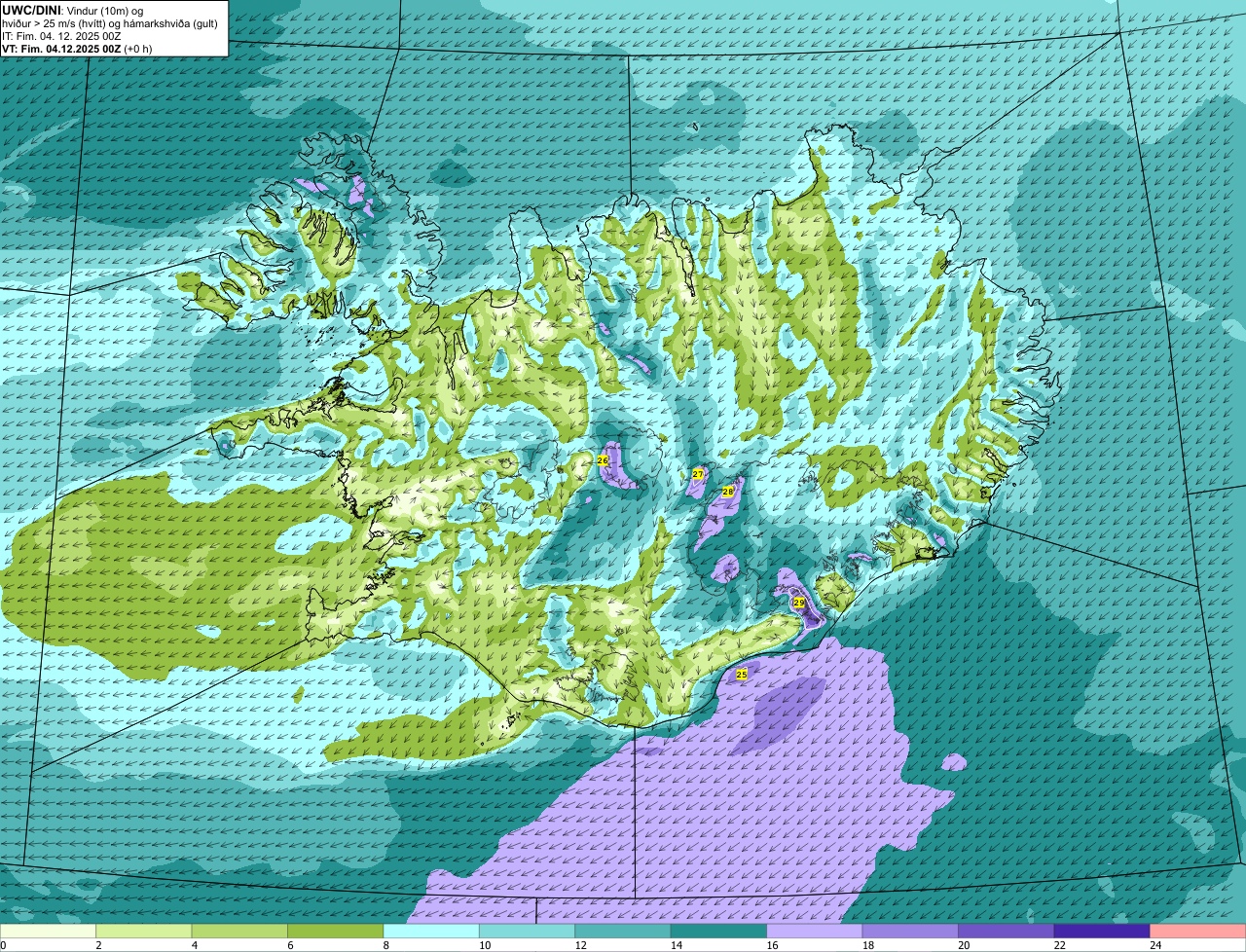
Task: Select the 12–14 m/s teal swatch
Action: (623, 932)
